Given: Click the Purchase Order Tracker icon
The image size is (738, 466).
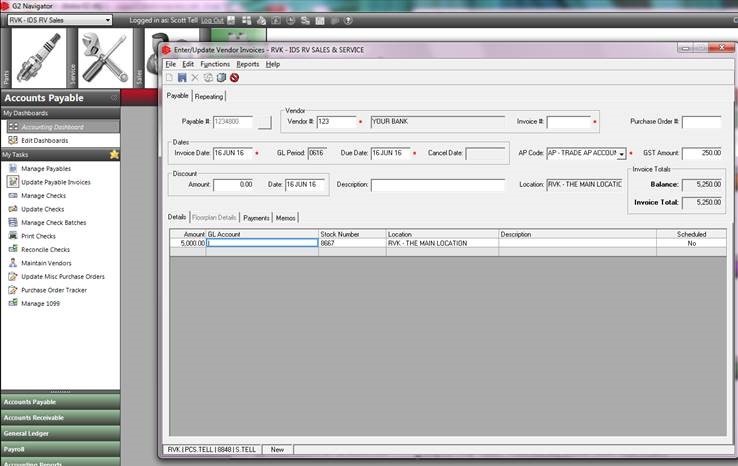Looking at the screenshot, I should point(13,290).
